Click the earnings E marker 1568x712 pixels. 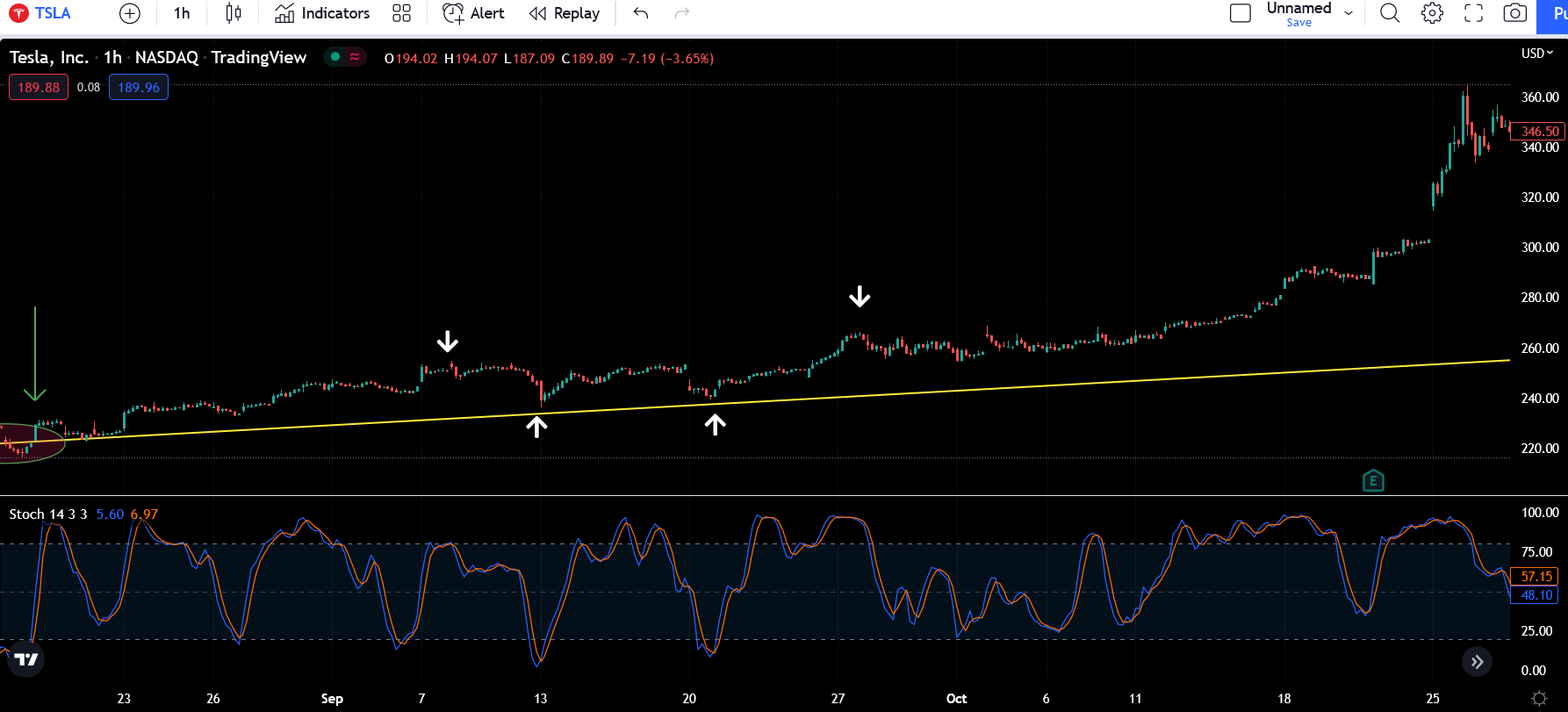(1373, 480)
